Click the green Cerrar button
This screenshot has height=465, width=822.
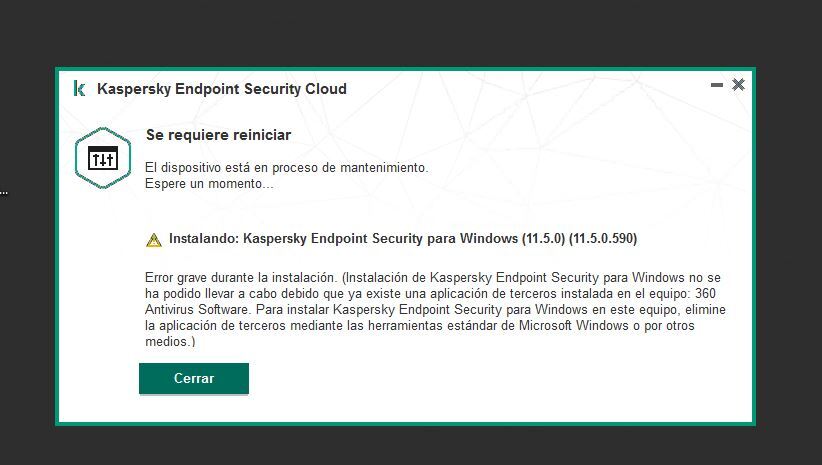pos(194,379)
